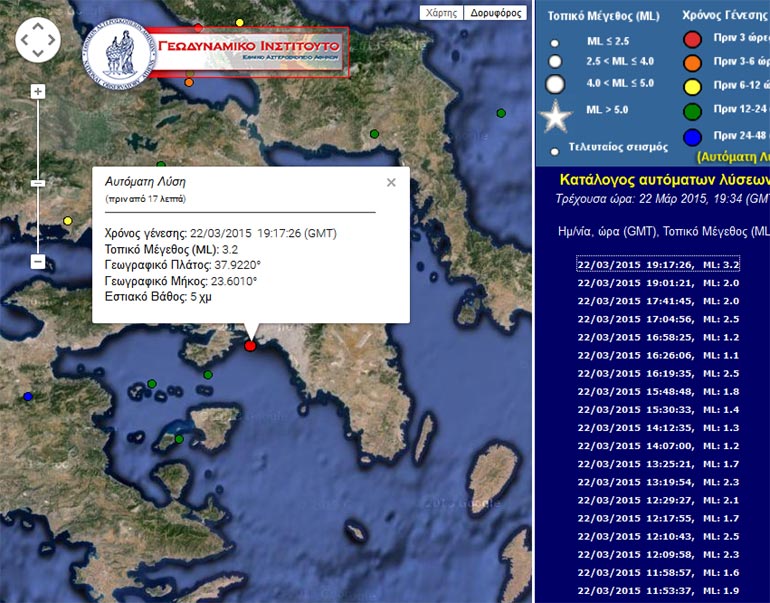Viewport: 770px width, 603px height.
Task: Open the 17:04:56 ML 2.5 earthquake entry
Action: 658,319
